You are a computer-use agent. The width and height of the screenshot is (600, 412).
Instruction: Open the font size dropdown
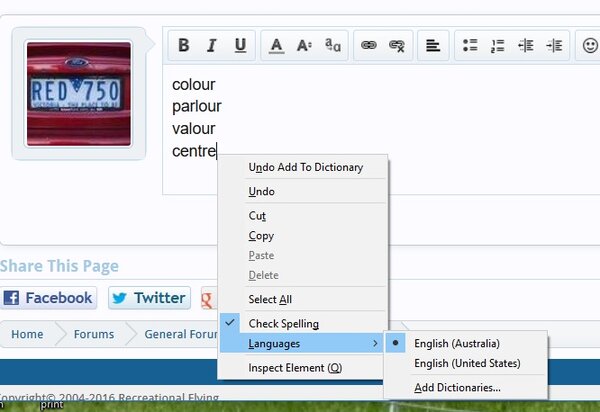click(305, 45)
